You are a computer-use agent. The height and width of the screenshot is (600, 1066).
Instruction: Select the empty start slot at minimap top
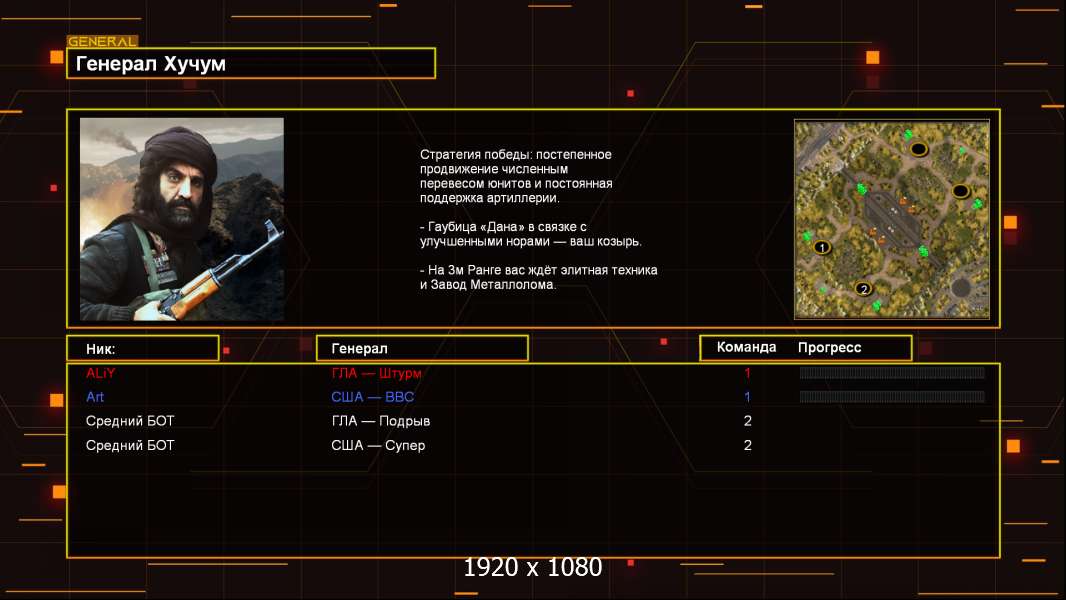point(918,149)
